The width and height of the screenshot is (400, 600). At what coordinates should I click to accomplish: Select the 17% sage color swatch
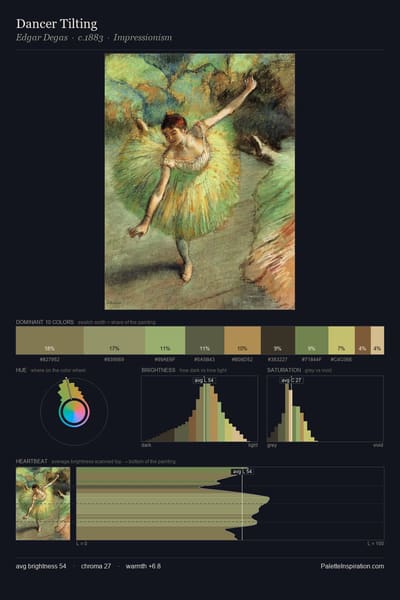click(114, 340)
